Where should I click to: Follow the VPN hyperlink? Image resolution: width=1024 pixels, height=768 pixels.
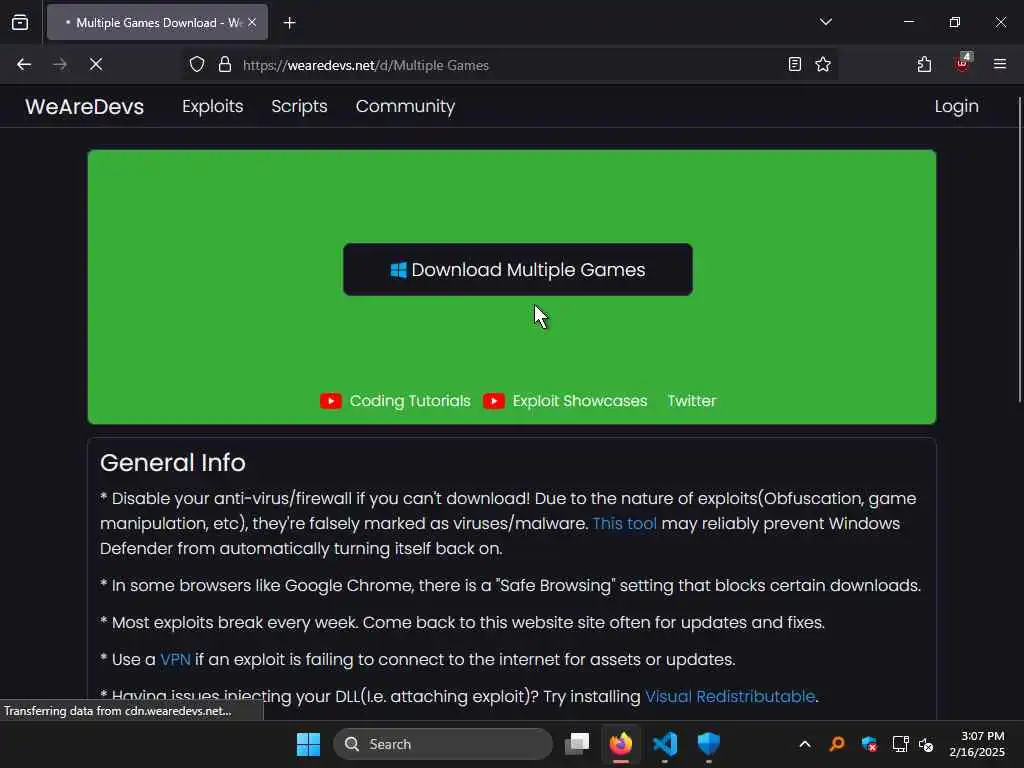tap(175, 660)
